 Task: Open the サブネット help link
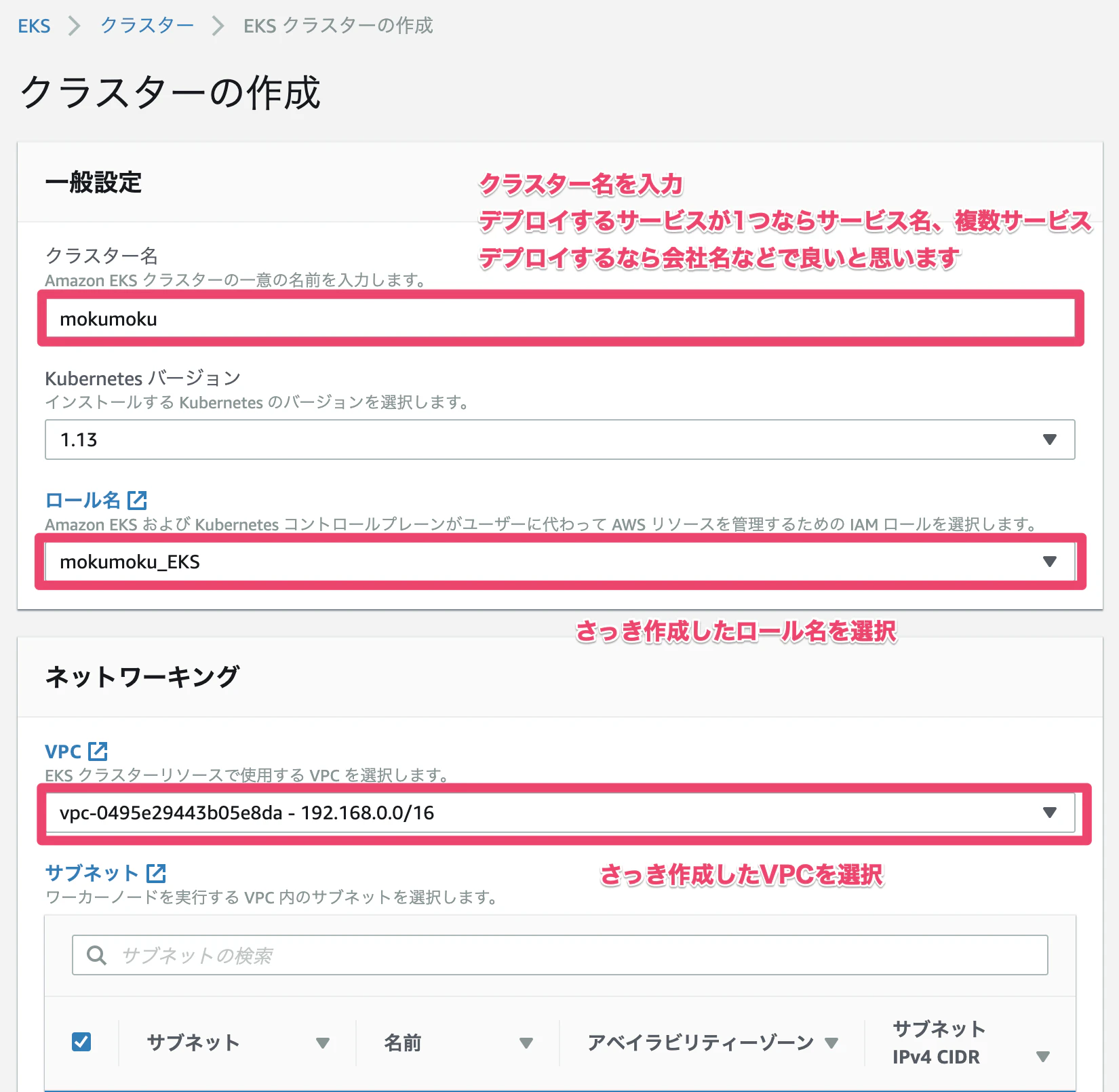point(92,873)
